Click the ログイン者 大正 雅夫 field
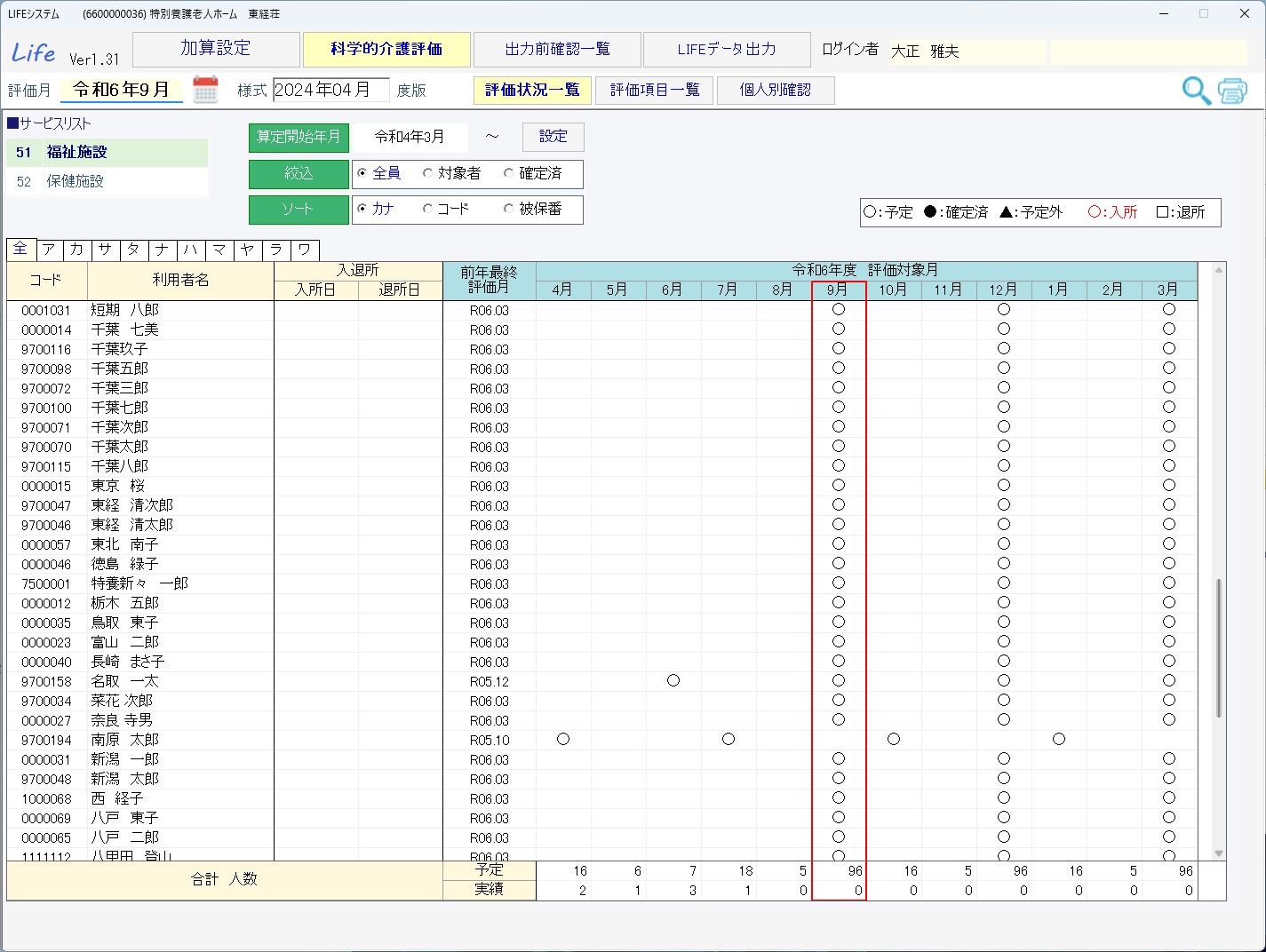This screenshot has width=1266, height=952. [x=968, y=52]
